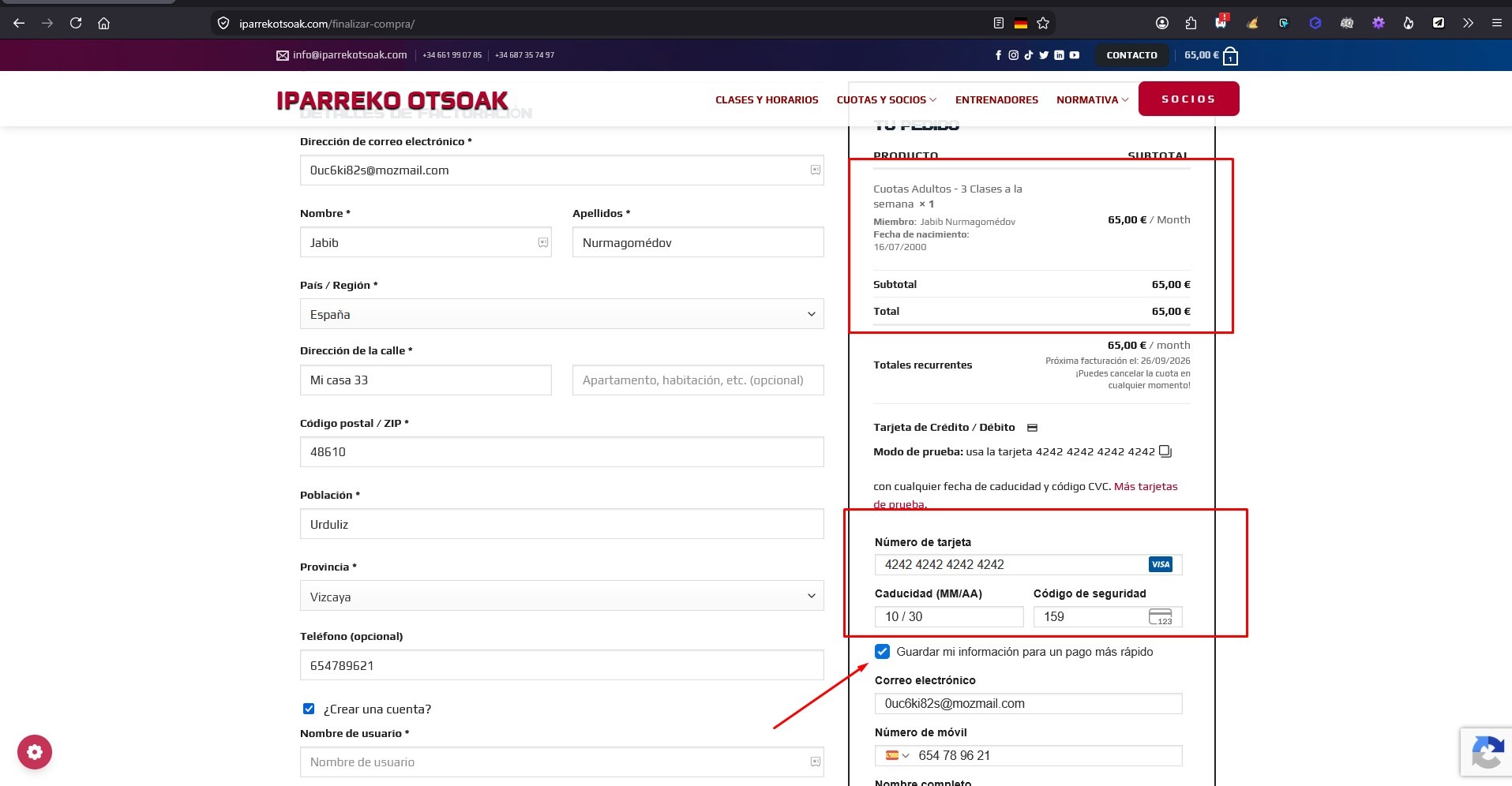Image resolution: width=1512 pixels, height=786 pixels.
Task: Go to Clases y Horarios
Action: pos(767,100)
